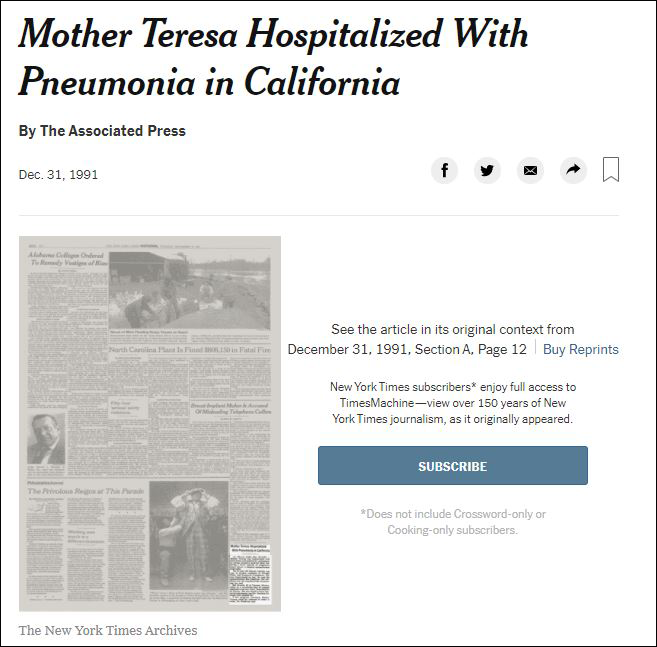The image size is (657, 647).
Task: Select The Associated Press byline
Action: tap(102, 131)
